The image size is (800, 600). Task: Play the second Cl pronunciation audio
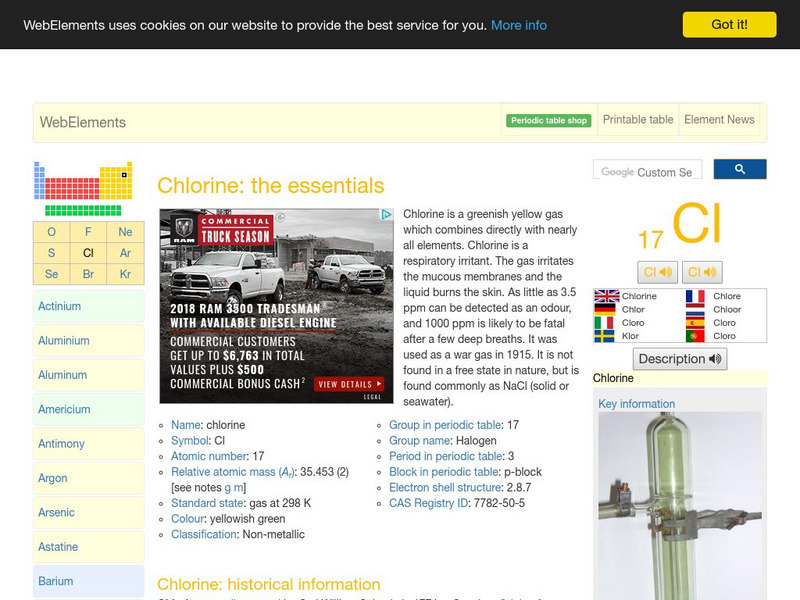pyautogui.click(x=700, y=272)
